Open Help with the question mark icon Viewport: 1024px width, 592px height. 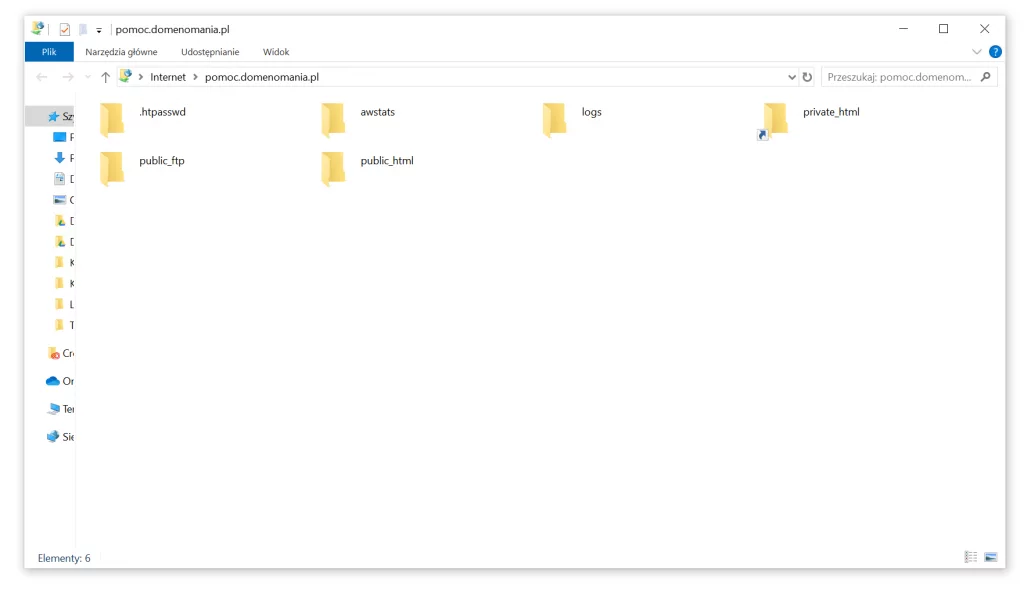click(995, 52)
